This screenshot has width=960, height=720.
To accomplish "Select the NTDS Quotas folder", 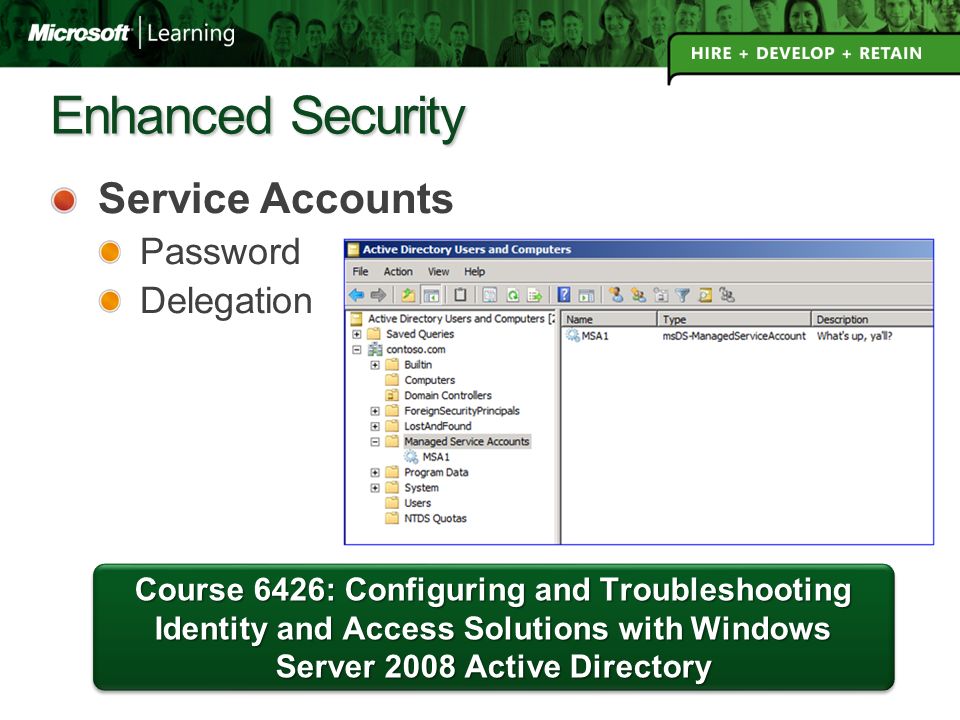I will 435,519.
